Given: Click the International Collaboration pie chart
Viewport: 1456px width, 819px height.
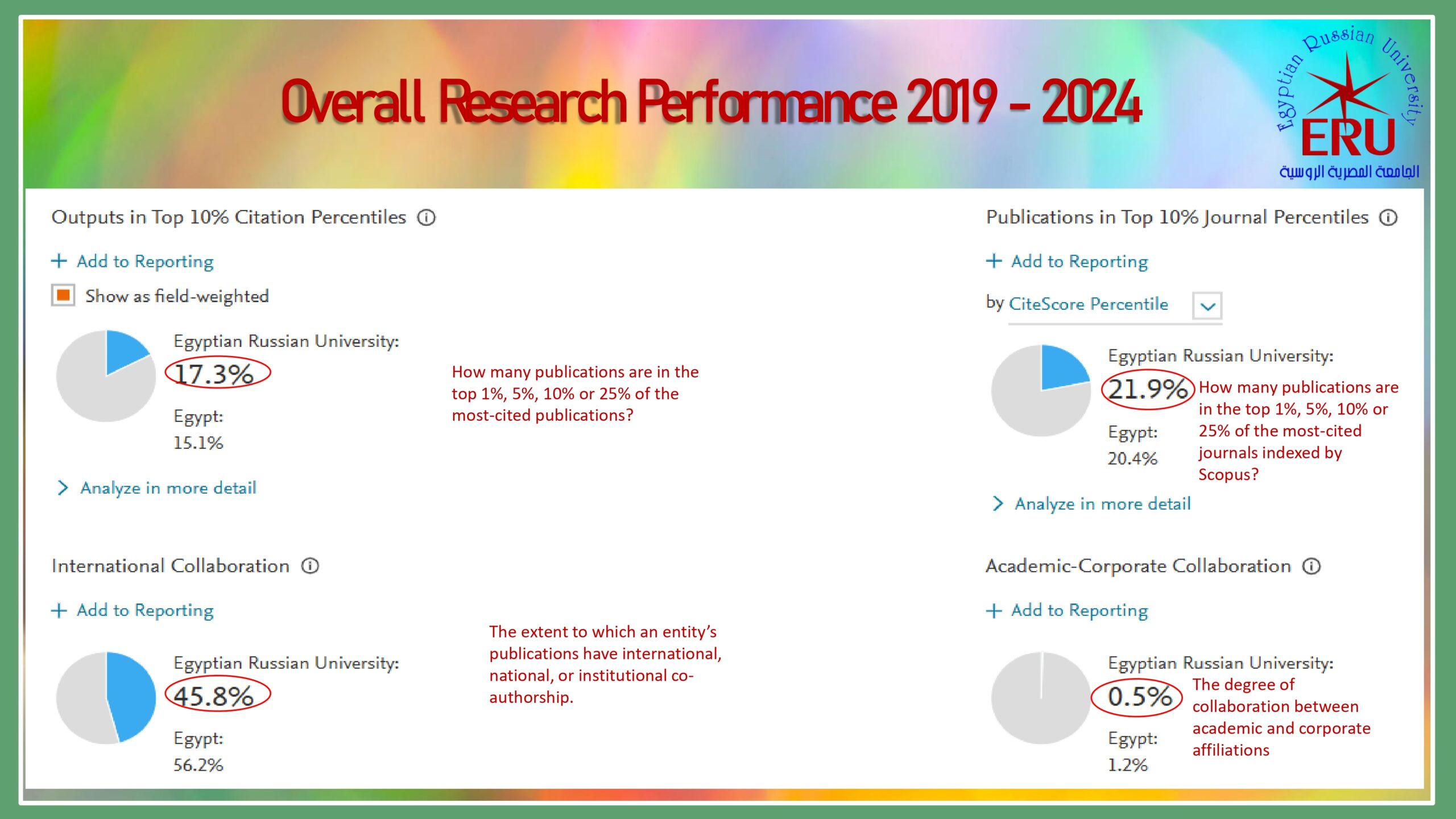Looking at the screenshot, I should [x=106, y=698].
